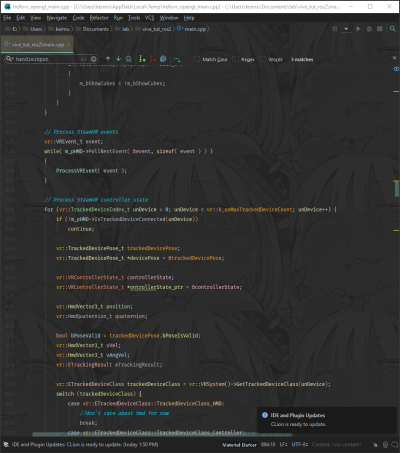Viewport: 400px width, 453px height.
Task: Click the Build grid icon in toolbar
Action: pyautogui.click(x=335, y=29)
